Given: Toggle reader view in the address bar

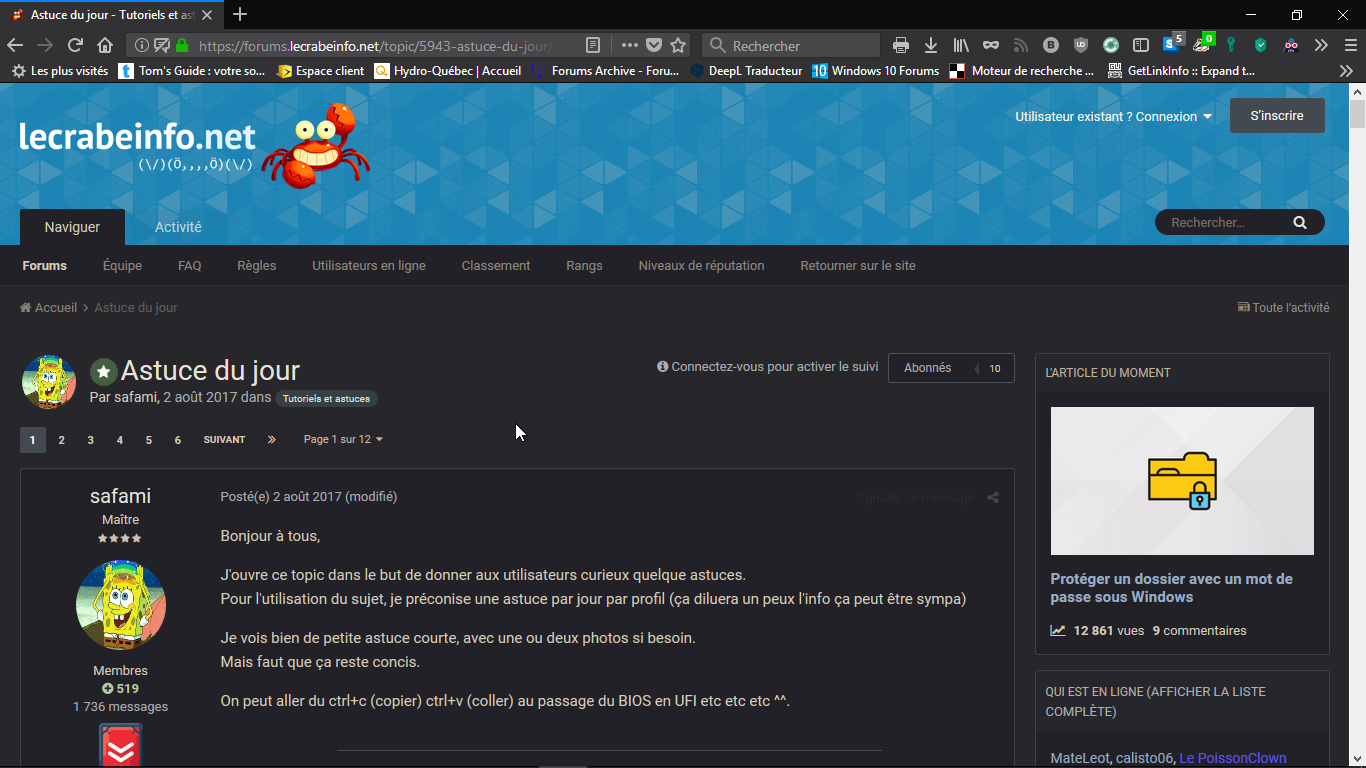Looking at the screenshot, I should (x=593, y=45).
